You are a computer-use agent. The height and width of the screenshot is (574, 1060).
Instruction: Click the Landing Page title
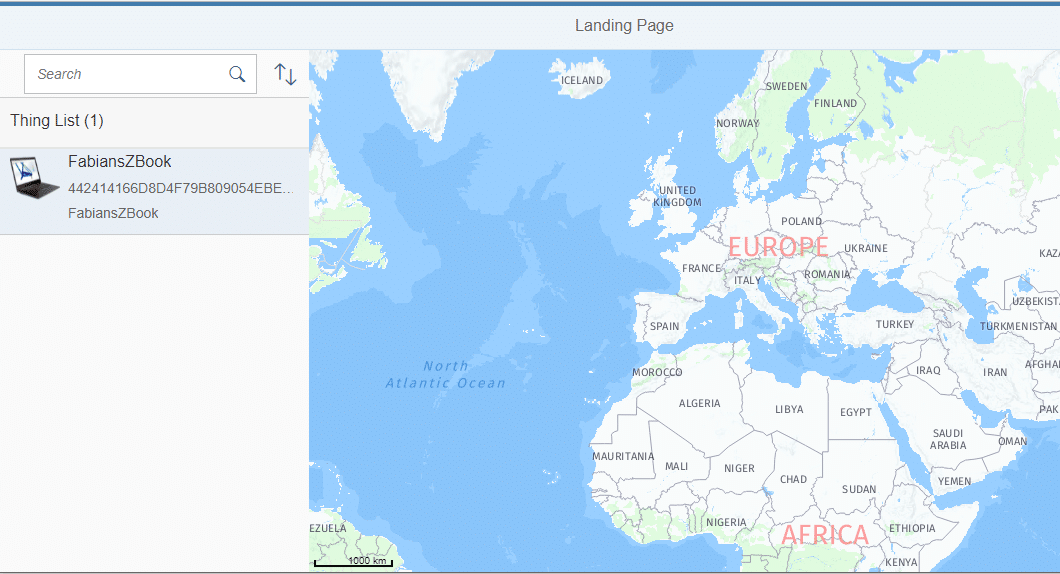tap(624, 25)
